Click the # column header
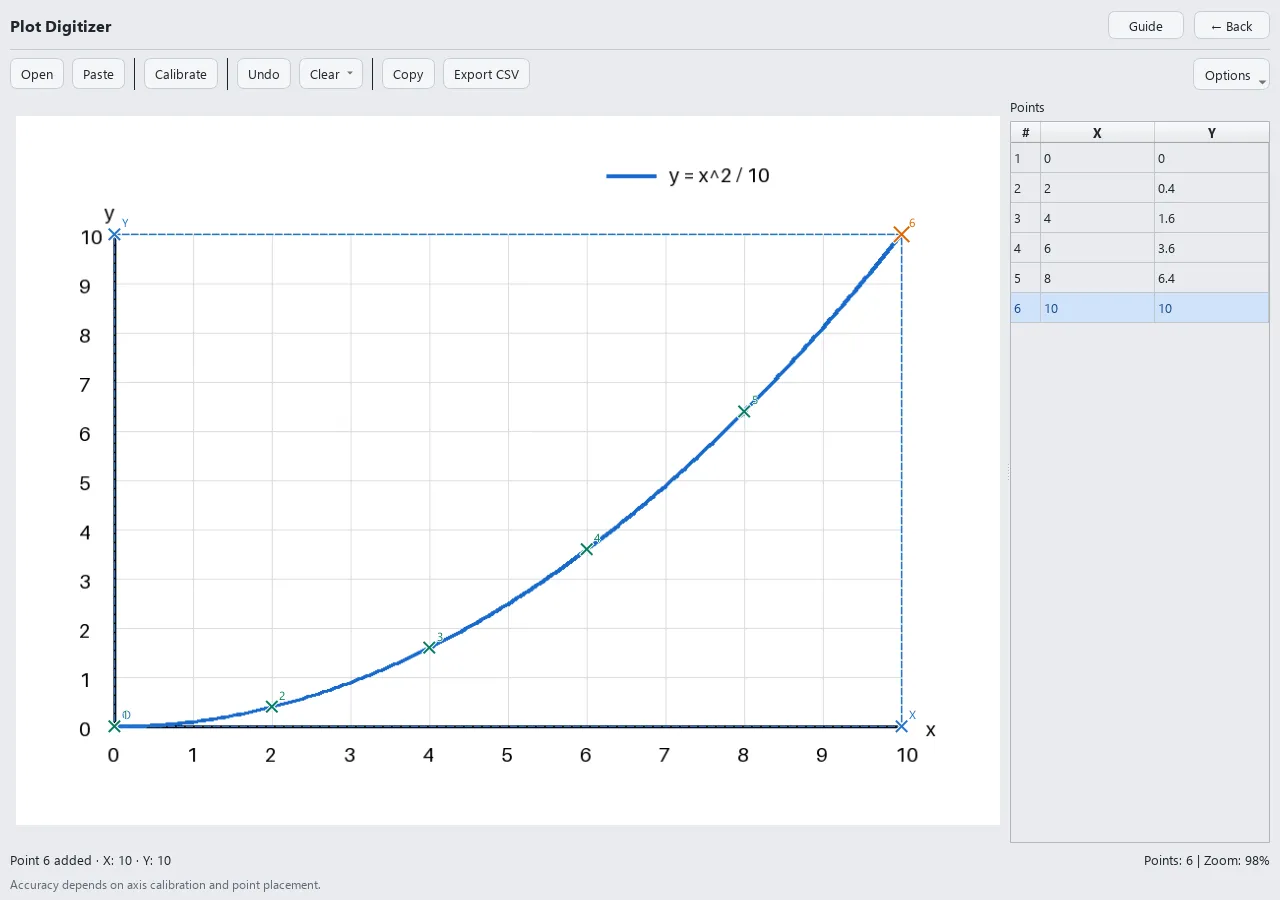The width and height of the screenshot is (1280, 900). (x=1025, y=133)
